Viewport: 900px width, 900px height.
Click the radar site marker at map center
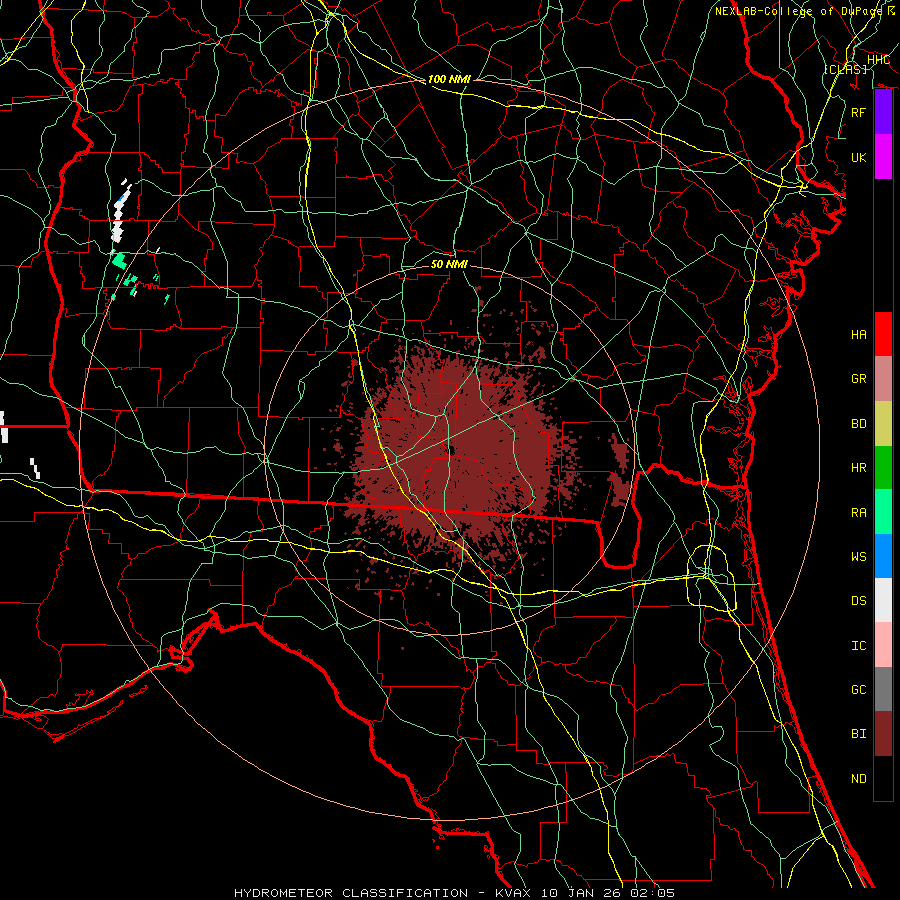[x=451, y=451]
